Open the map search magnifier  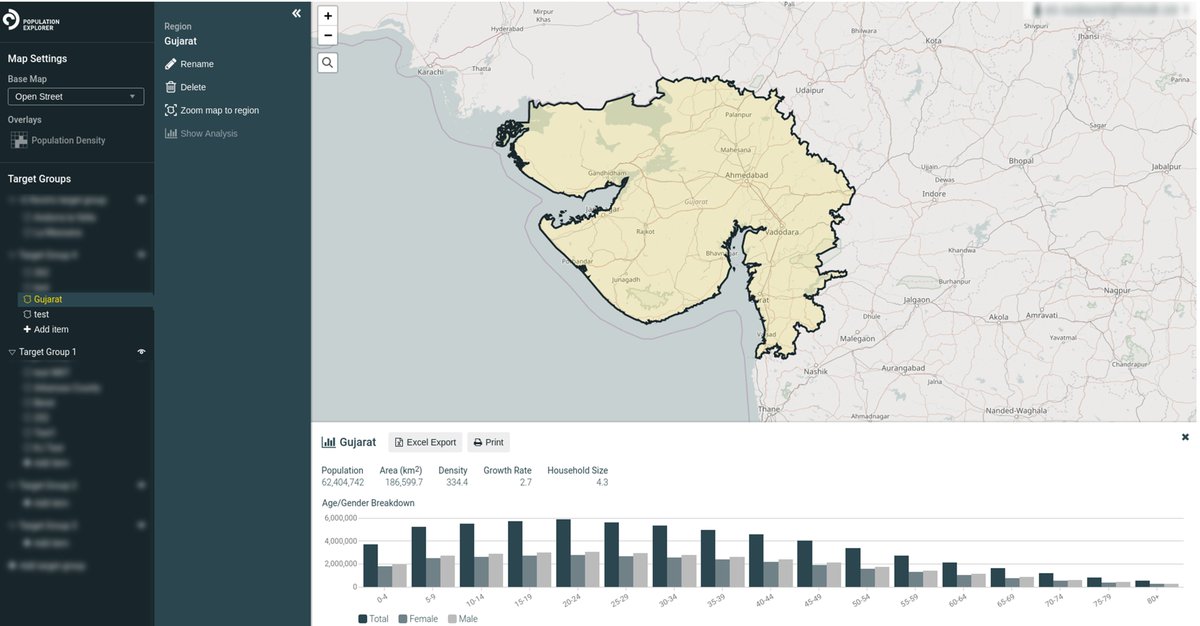328,63
